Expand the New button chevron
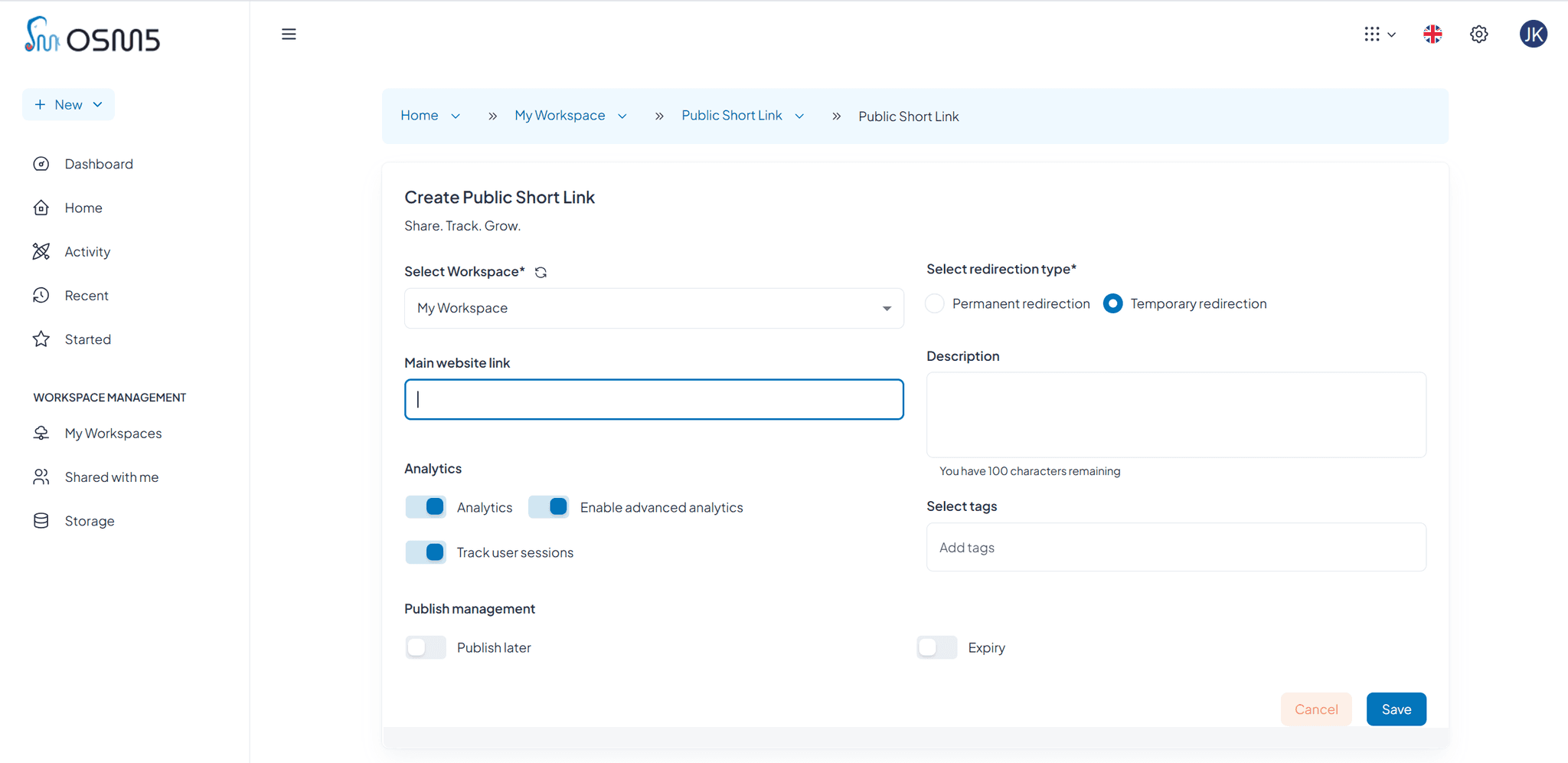 (x=97, y=104)
